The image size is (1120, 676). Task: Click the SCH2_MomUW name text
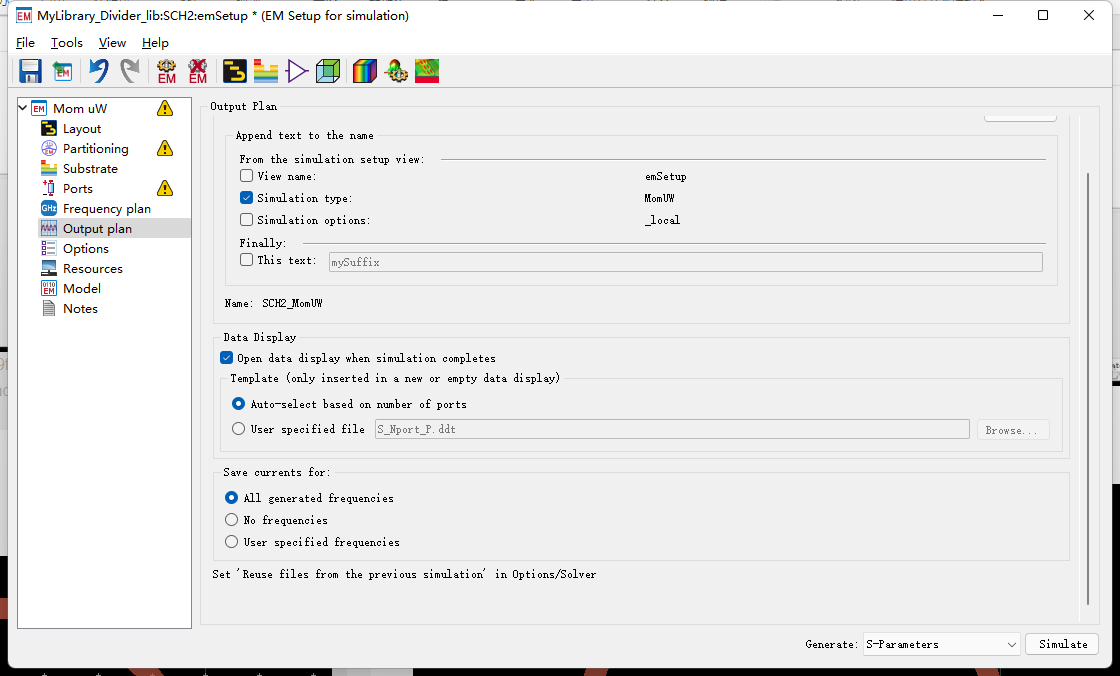pos(292,303)
